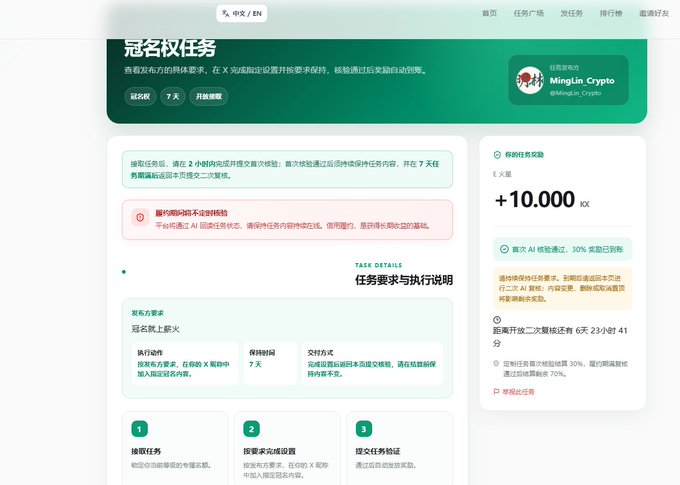Click the 交付方式 info card
This screenshot has width=680, height=485.
point(372,363)
